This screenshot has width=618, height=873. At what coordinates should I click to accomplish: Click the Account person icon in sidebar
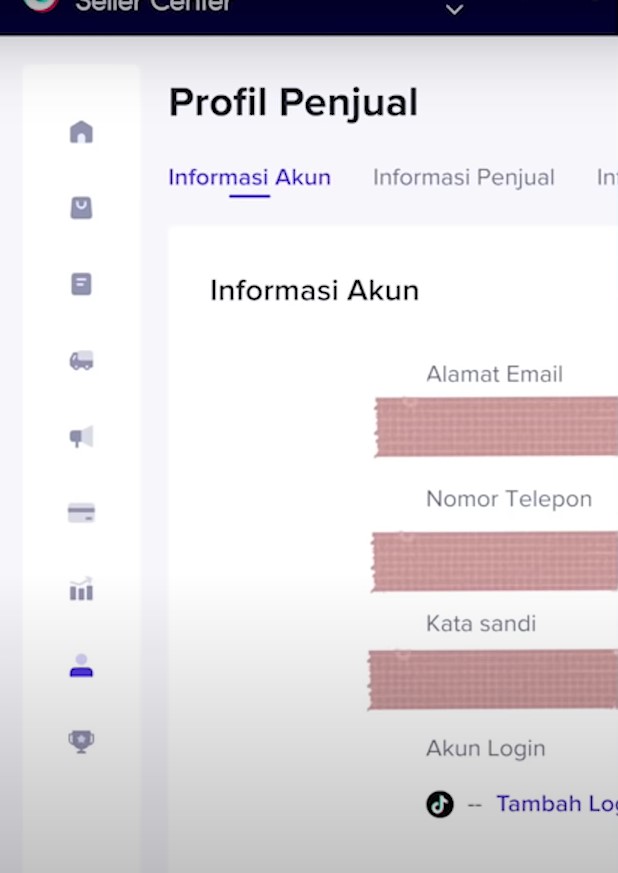pos(81,666)
